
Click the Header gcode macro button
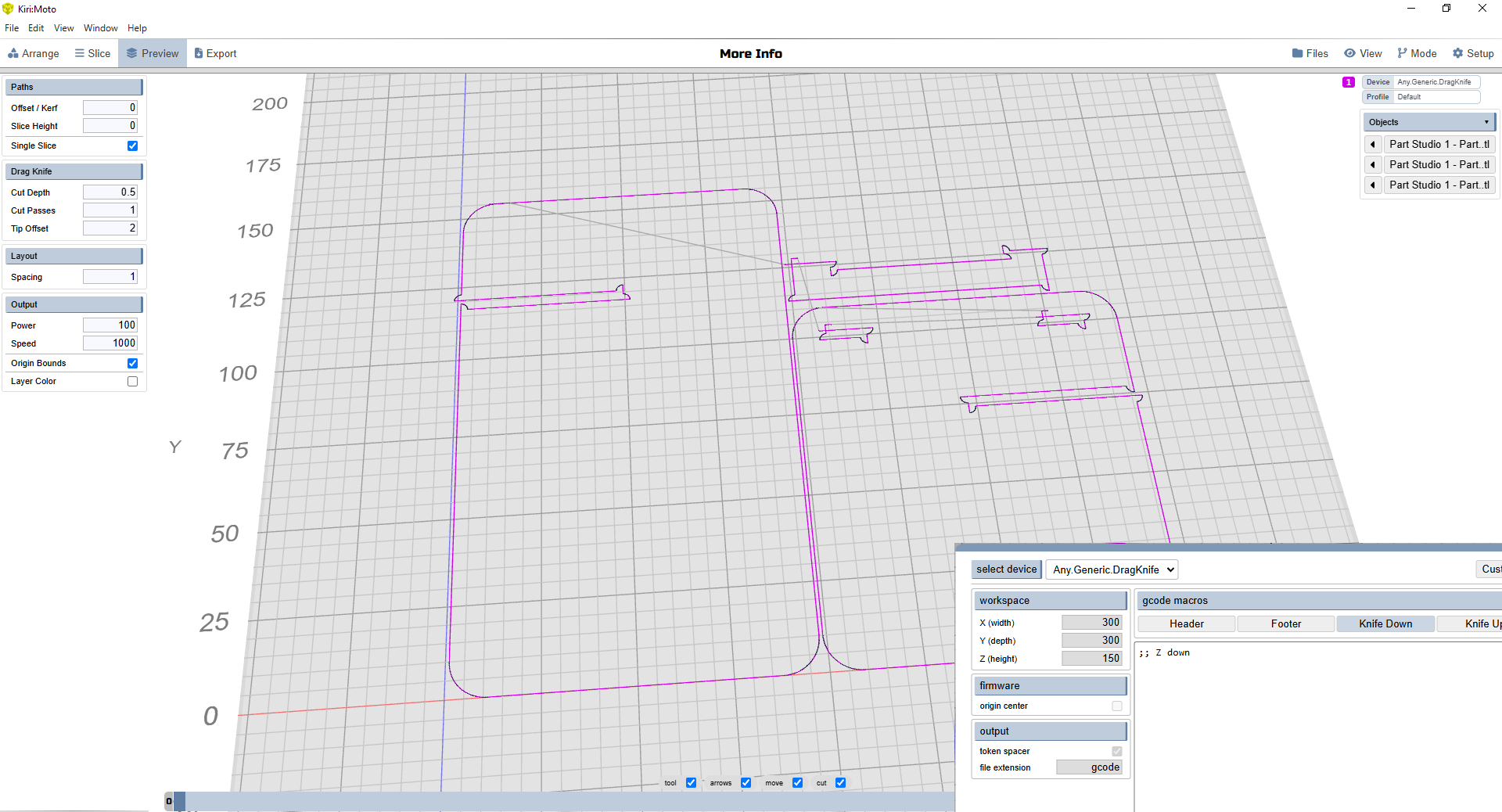[x=1186, y=623]
